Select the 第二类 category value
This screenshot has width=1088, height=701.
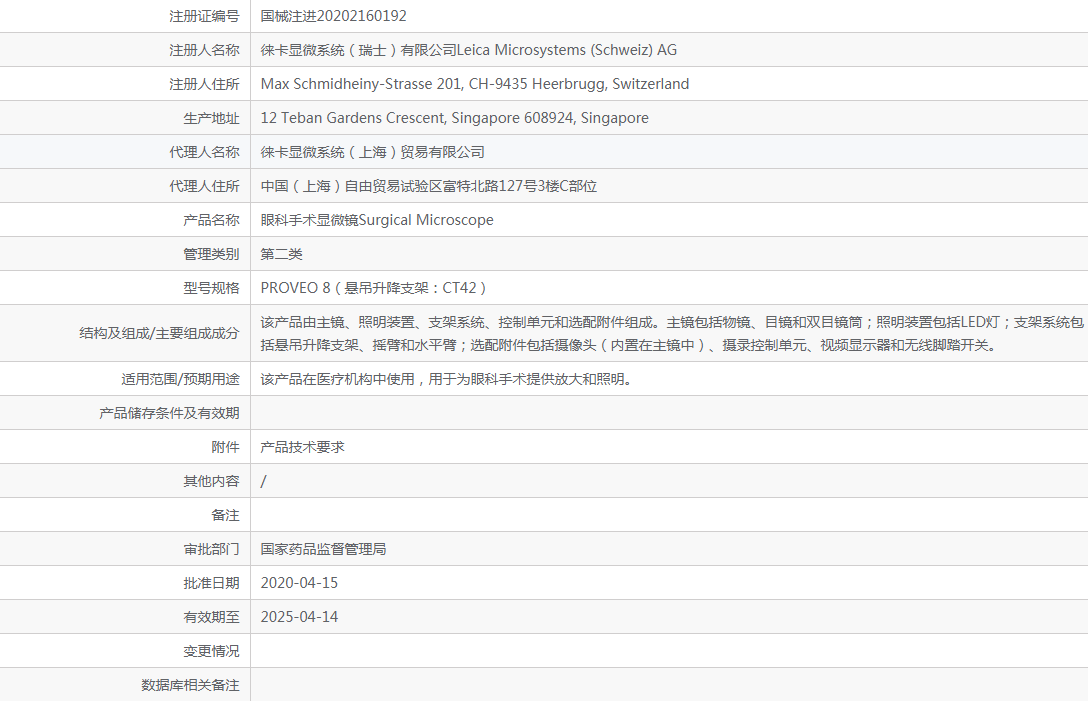(x=282, y=254)
